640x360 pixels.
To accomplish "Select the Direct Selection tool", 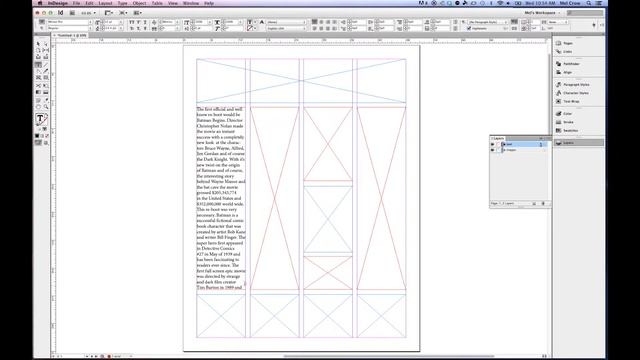I will pos(45,43).
